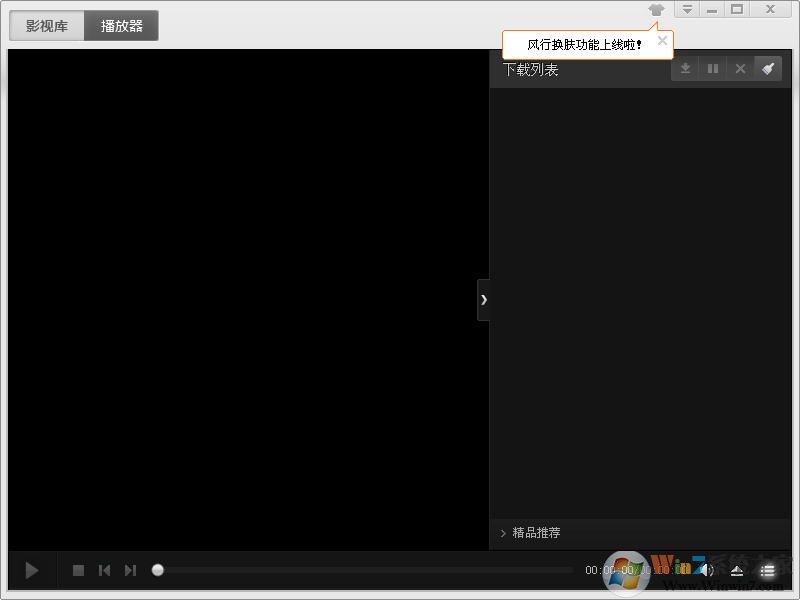Skip to the previous video
The height and width of the screenshot is (600, 800).
[x=104, y=570]
